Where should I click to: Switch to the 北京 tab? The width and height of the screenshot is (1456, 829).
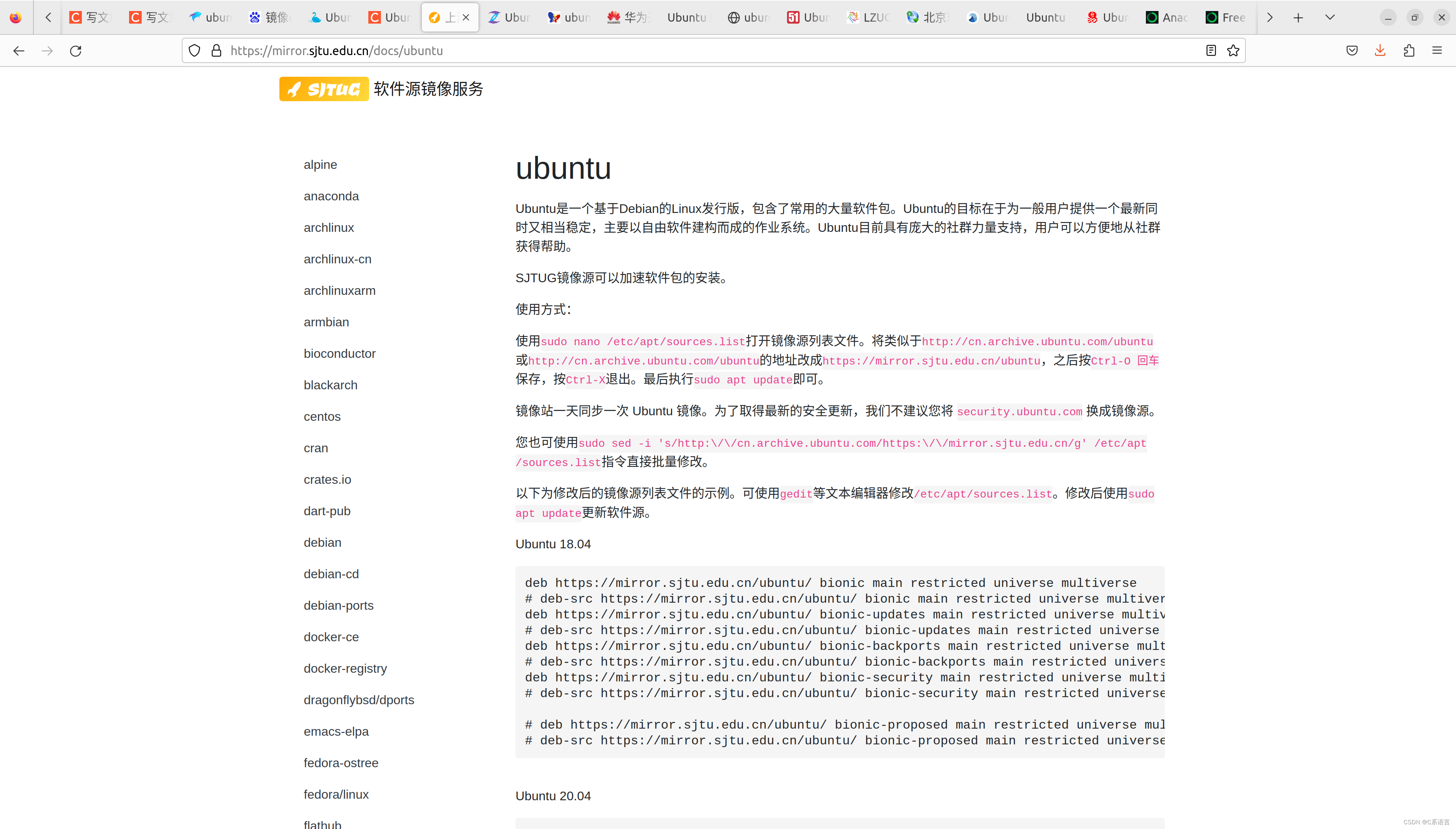pos(928,18)
